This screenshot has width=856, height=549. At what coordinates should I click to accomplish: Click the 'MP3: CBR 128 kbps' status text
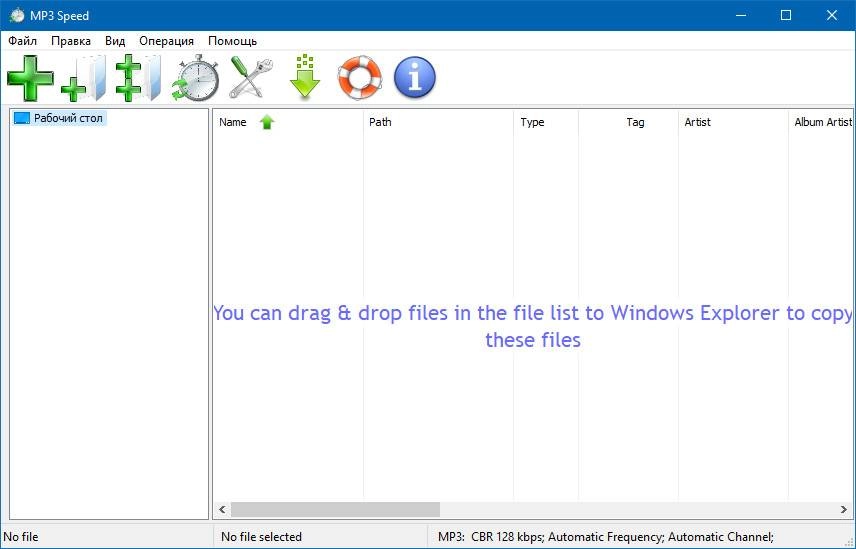[x=605, y=537]
